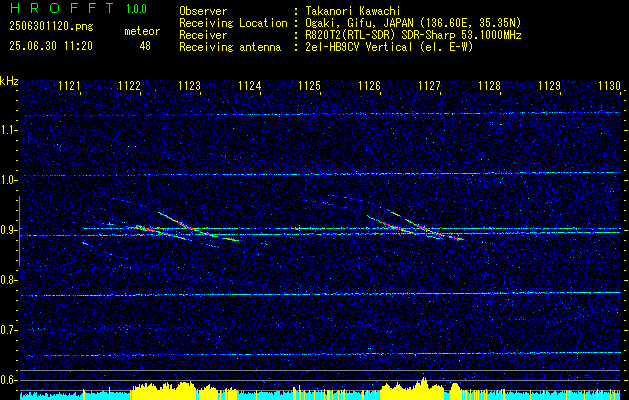The image size is (629, 400).
Task: Click the horizontal carrier line just above 1.0 kHz
Action: [320, 174]
